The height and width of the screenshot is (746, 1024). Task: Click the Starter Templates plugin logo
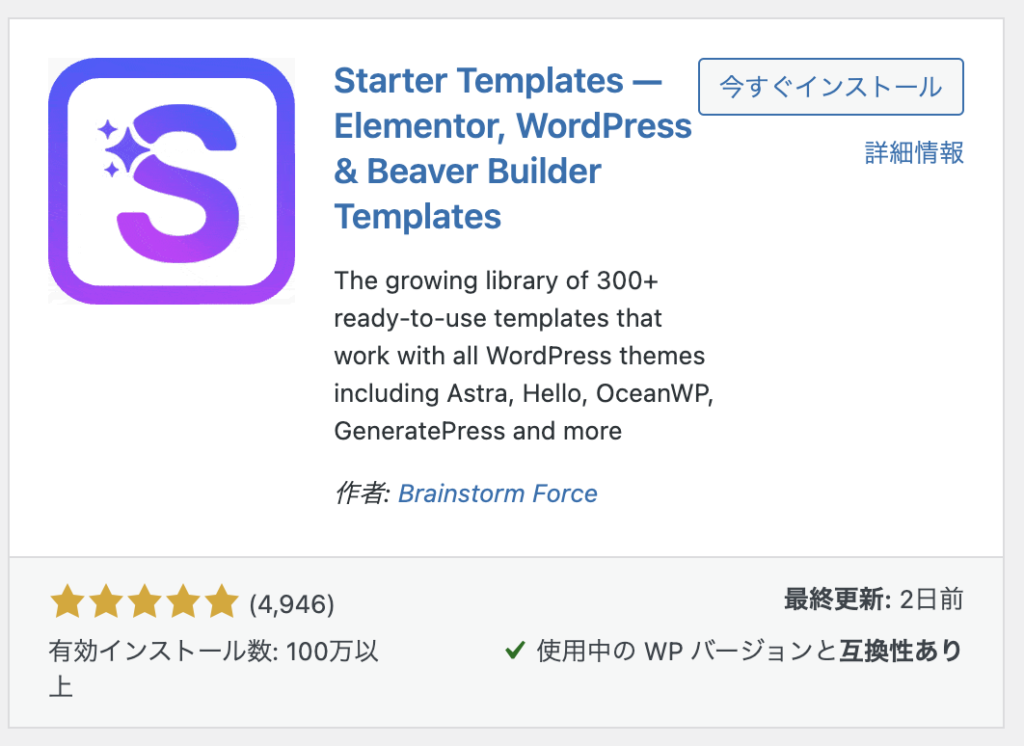pos(171,181)
